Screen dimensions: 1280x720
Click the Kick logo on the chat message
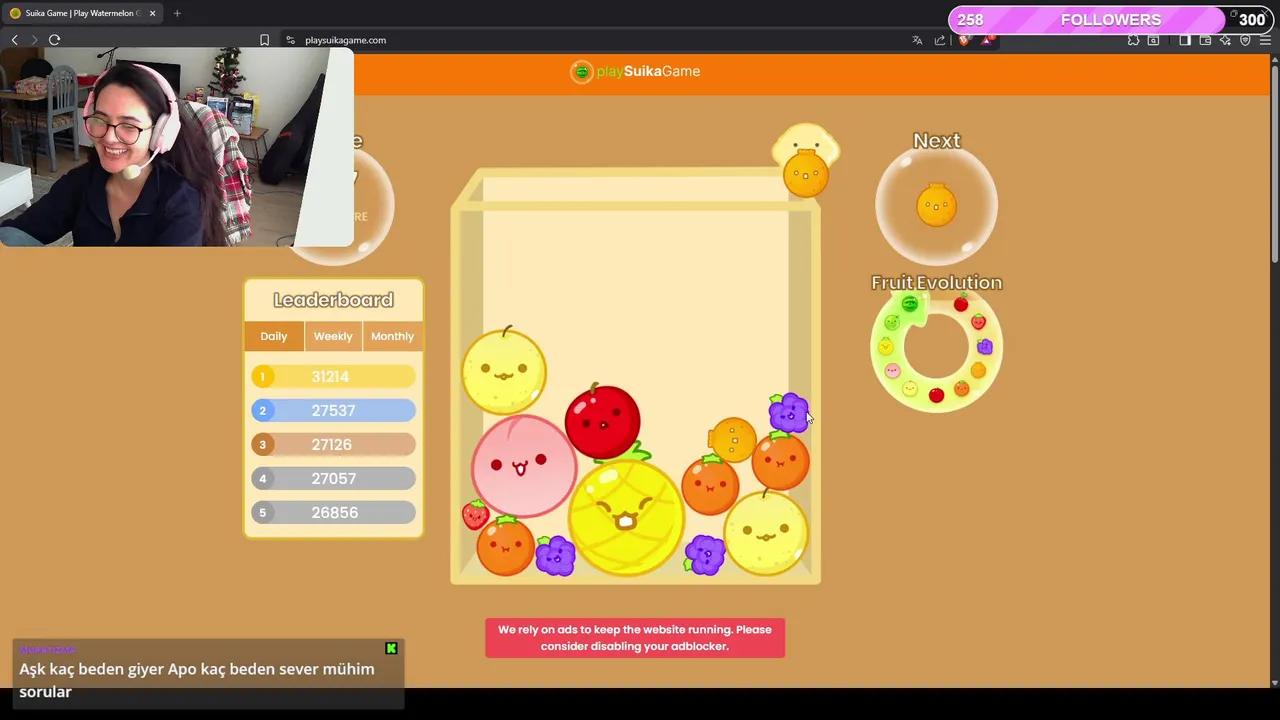coord(391,648)
